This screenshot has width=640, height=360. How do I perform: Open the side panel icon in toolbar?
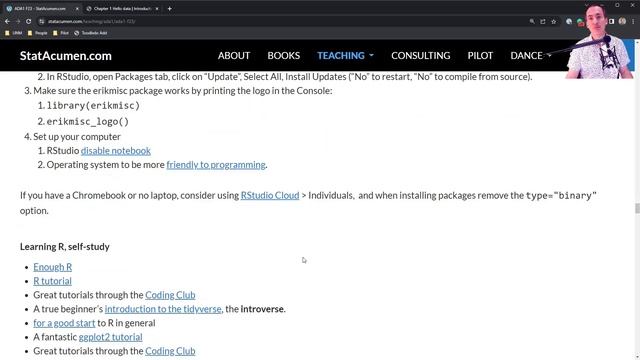[611, 21]
